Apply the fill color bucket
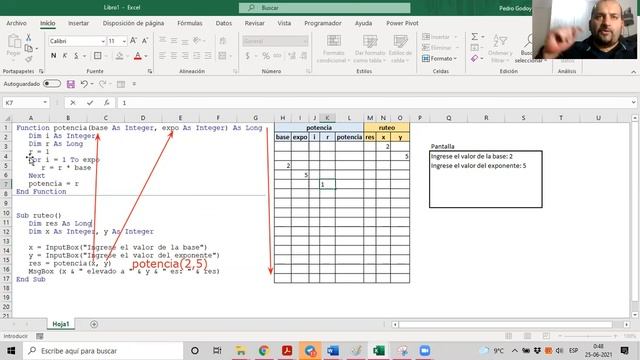640x360 pixels. point(119,56)
